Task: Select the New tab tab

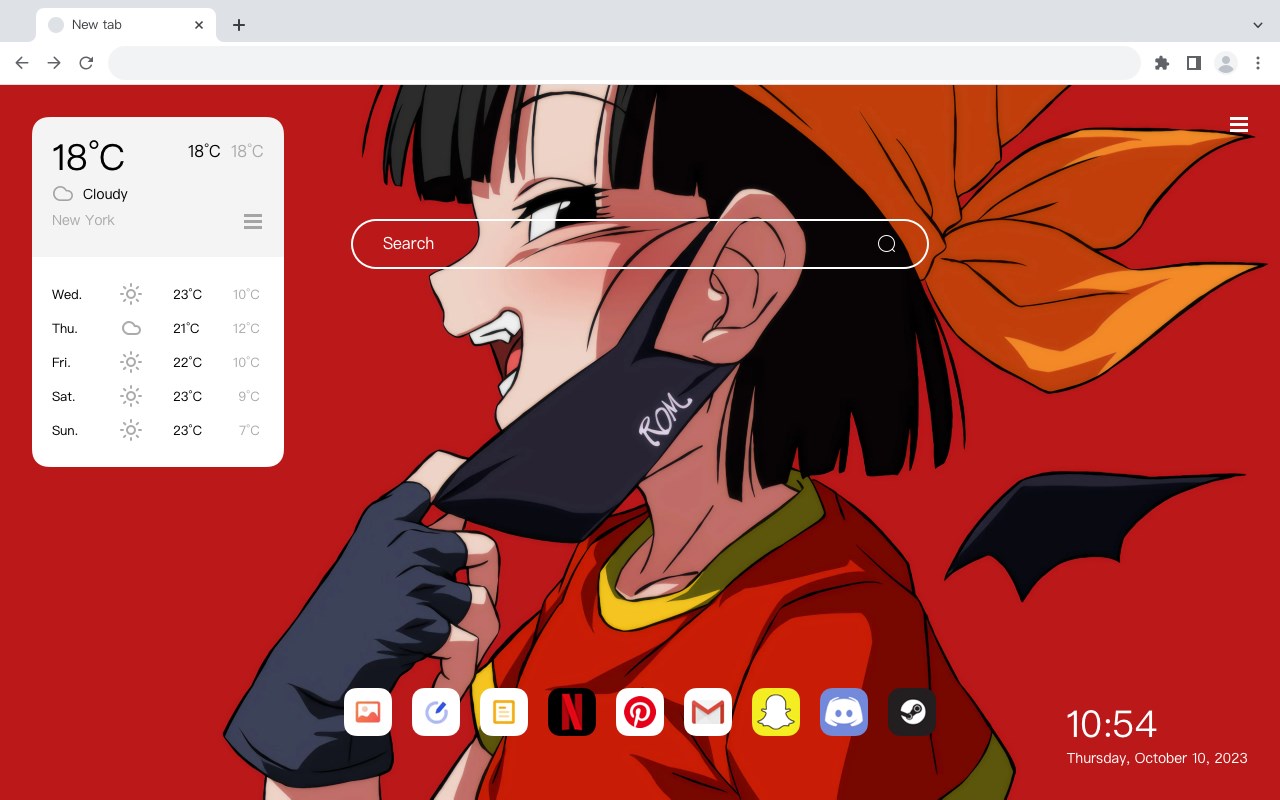Action: (x=125, y=25)
